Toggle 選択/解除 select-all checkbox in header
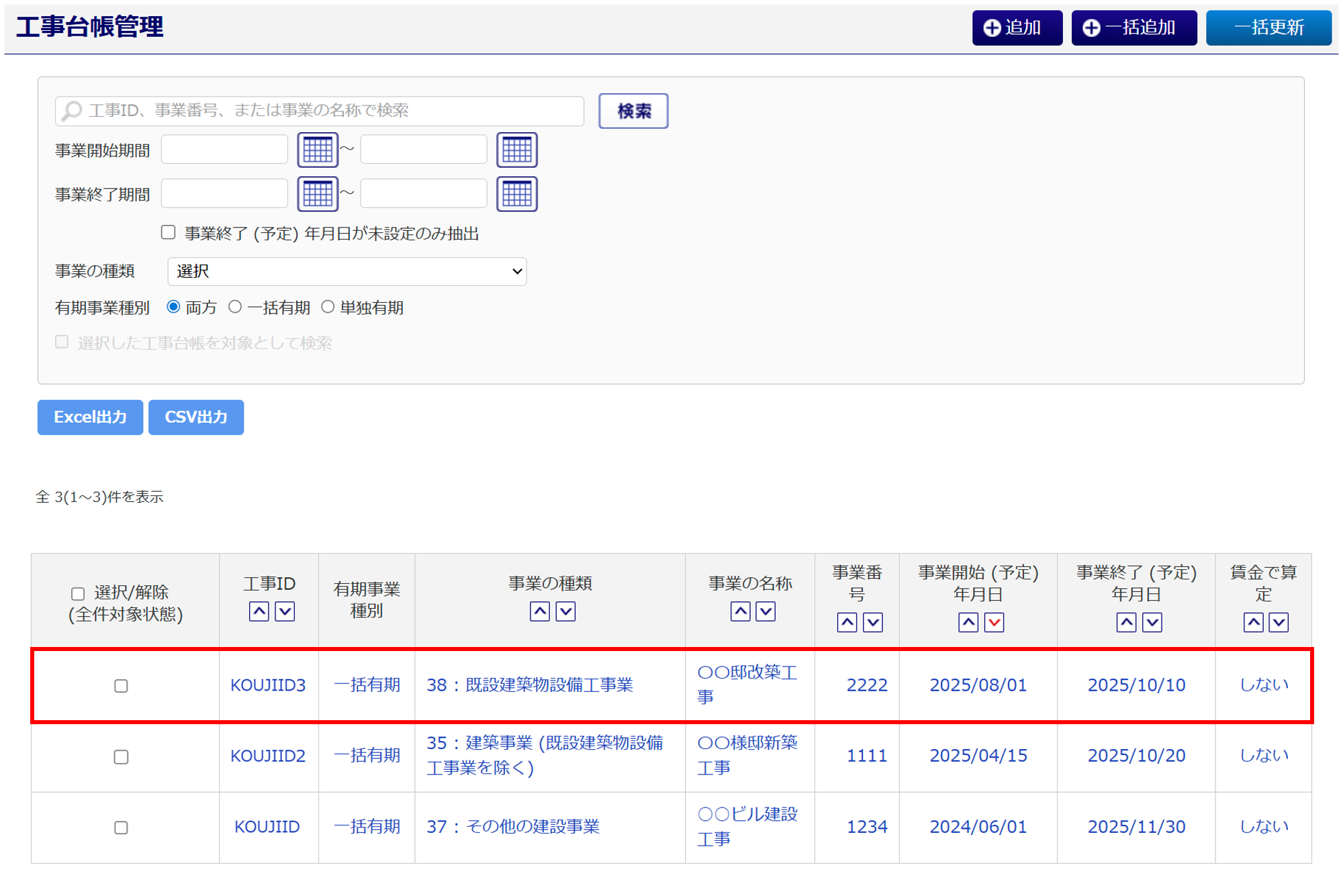The width and height of the screenshot is (1343, 896). coord(78,593)
